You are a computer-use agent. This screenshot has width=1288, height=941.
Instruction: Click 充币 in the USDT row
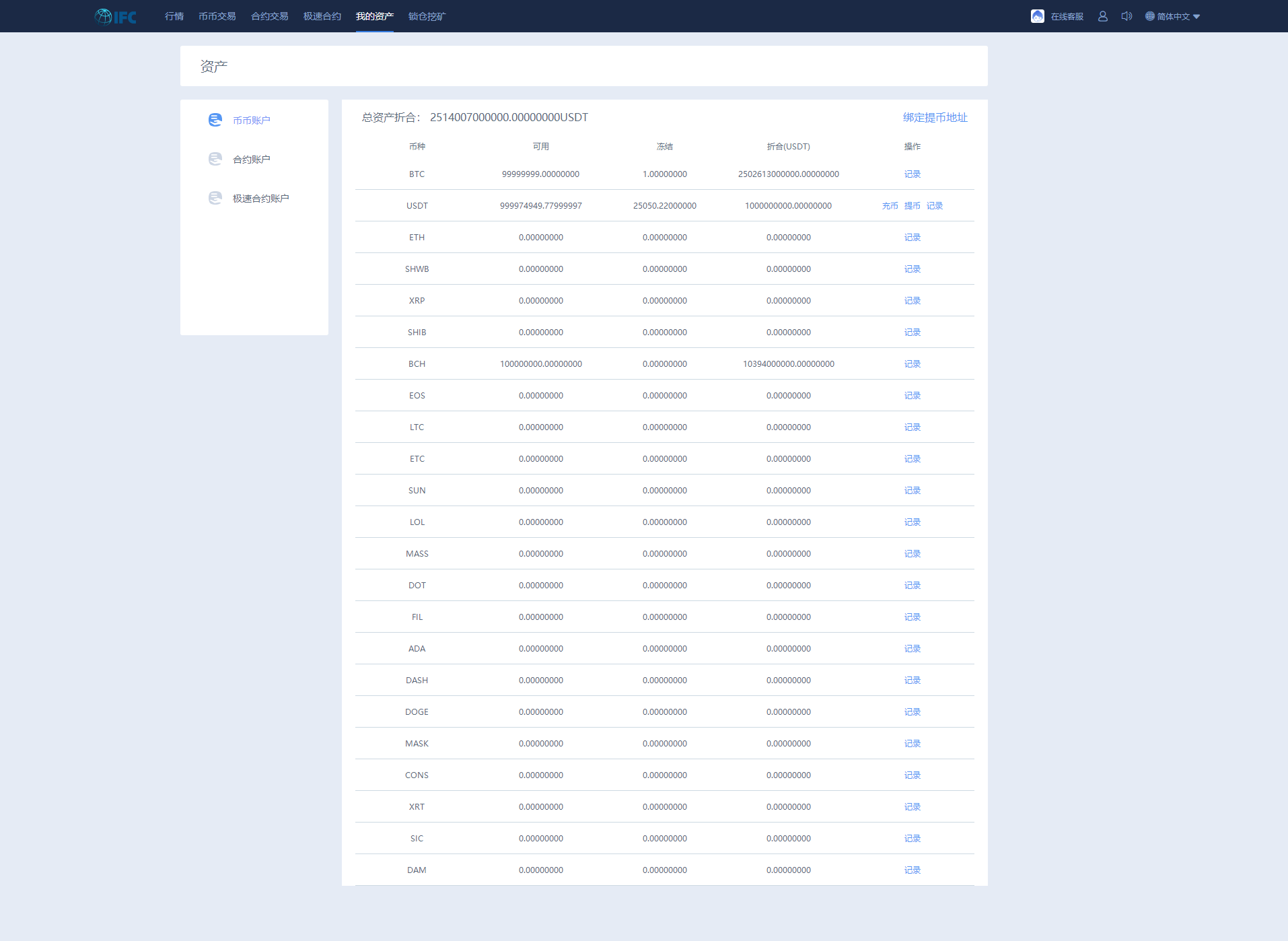pos(890,205)
